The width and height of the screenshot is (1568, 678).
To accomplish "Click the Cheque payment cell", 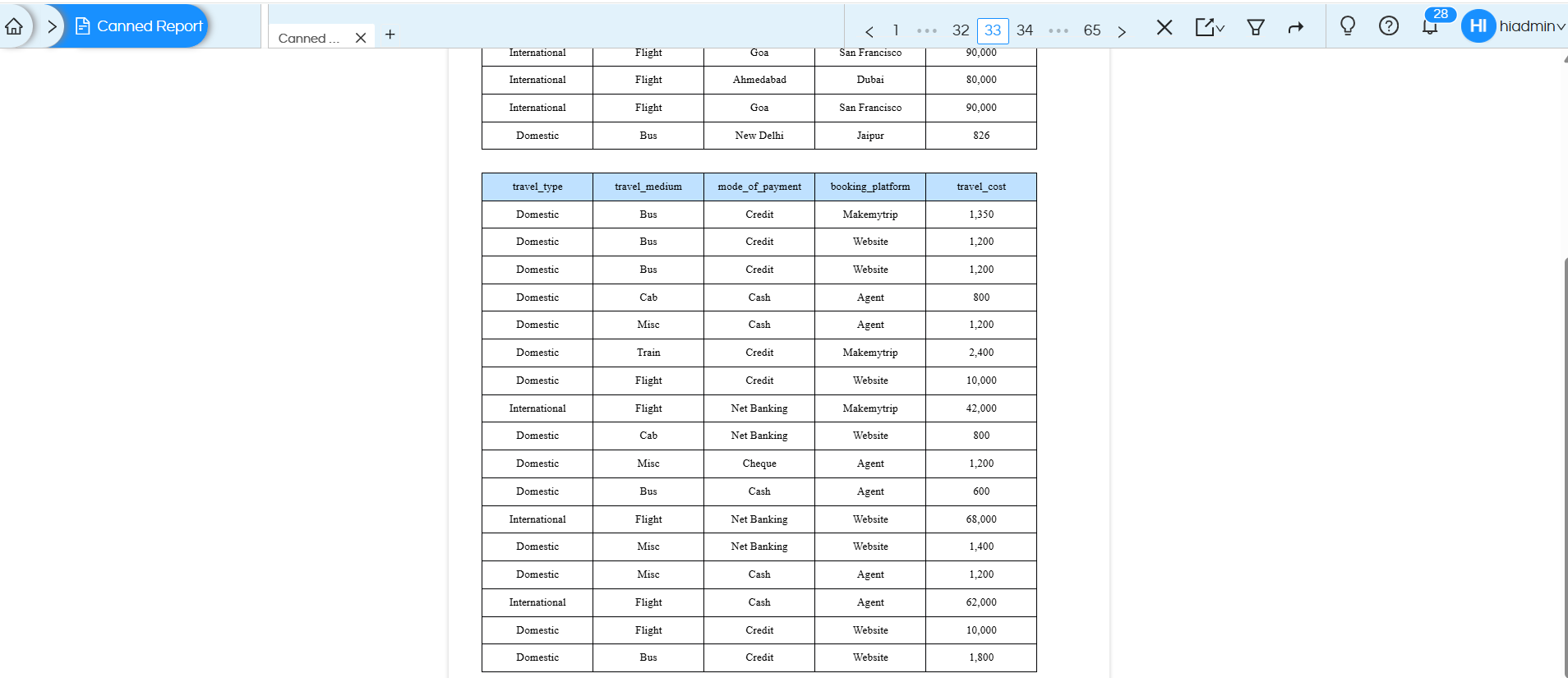I will pyautogui.click(x=759, y=464).
